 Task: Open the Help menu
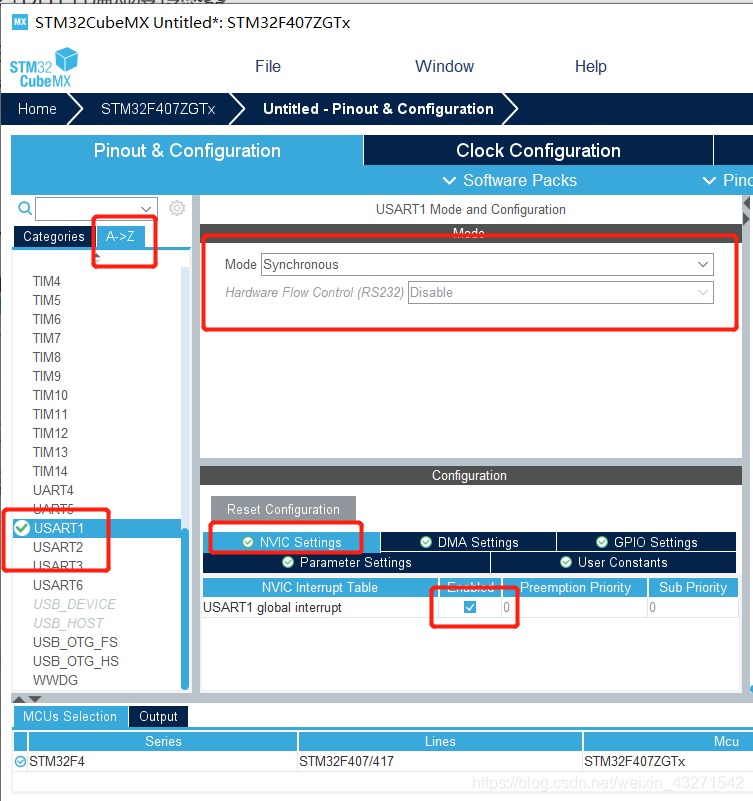[591, 66]
